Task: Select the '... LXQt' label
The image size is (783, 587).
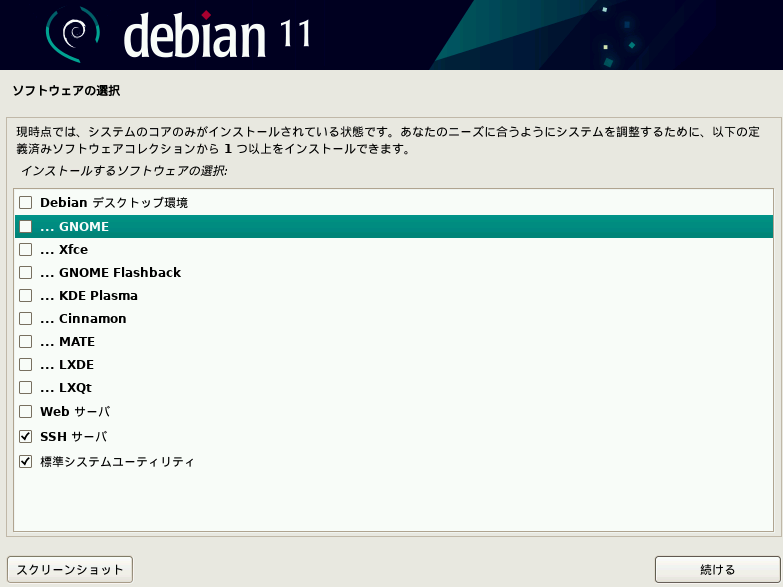Action: [x=66, y=388]
